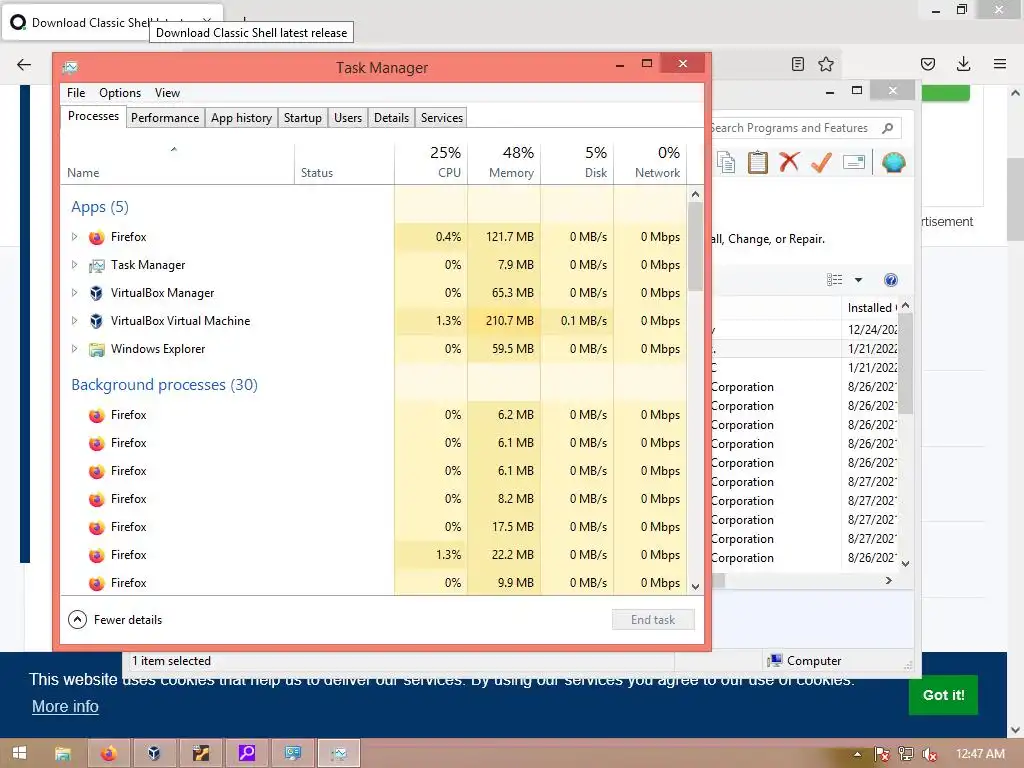Open Firefox downloads arrow icon
This screenshot has width=1024, height=768.
963,64
